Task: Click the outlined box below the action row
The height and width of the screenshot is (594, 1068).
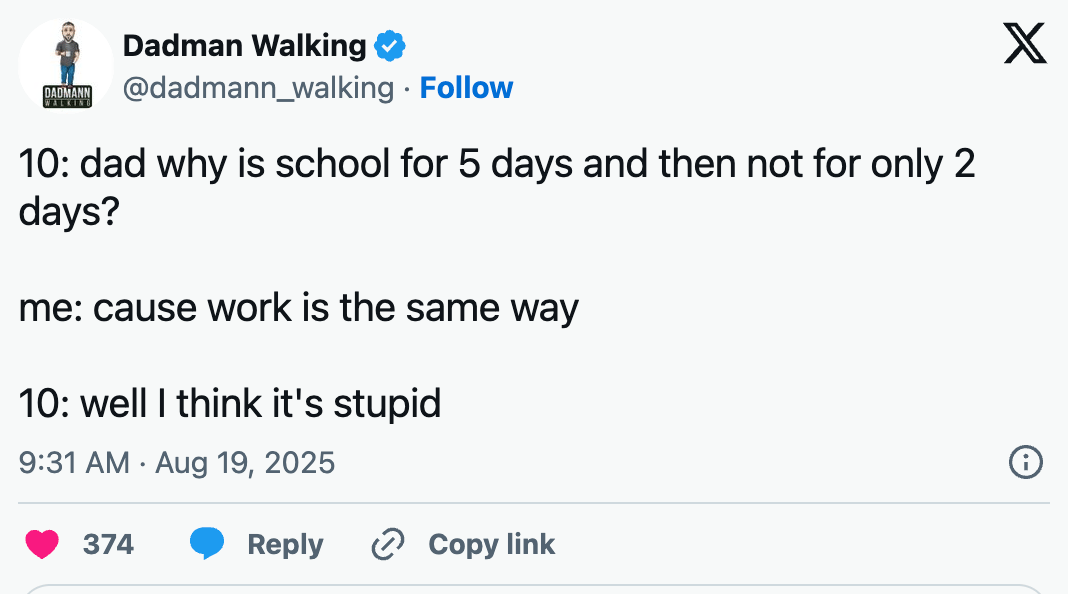Action: coord(534,588)
